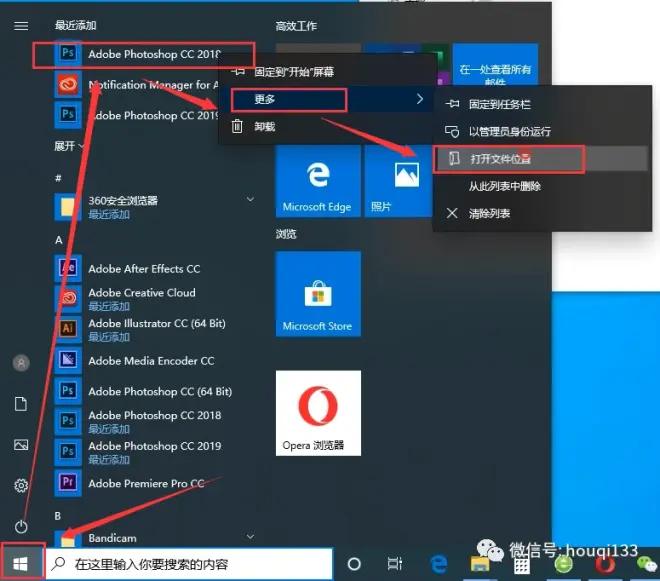Open Microsoft Edge from taskbar

(x=439, y=563)
